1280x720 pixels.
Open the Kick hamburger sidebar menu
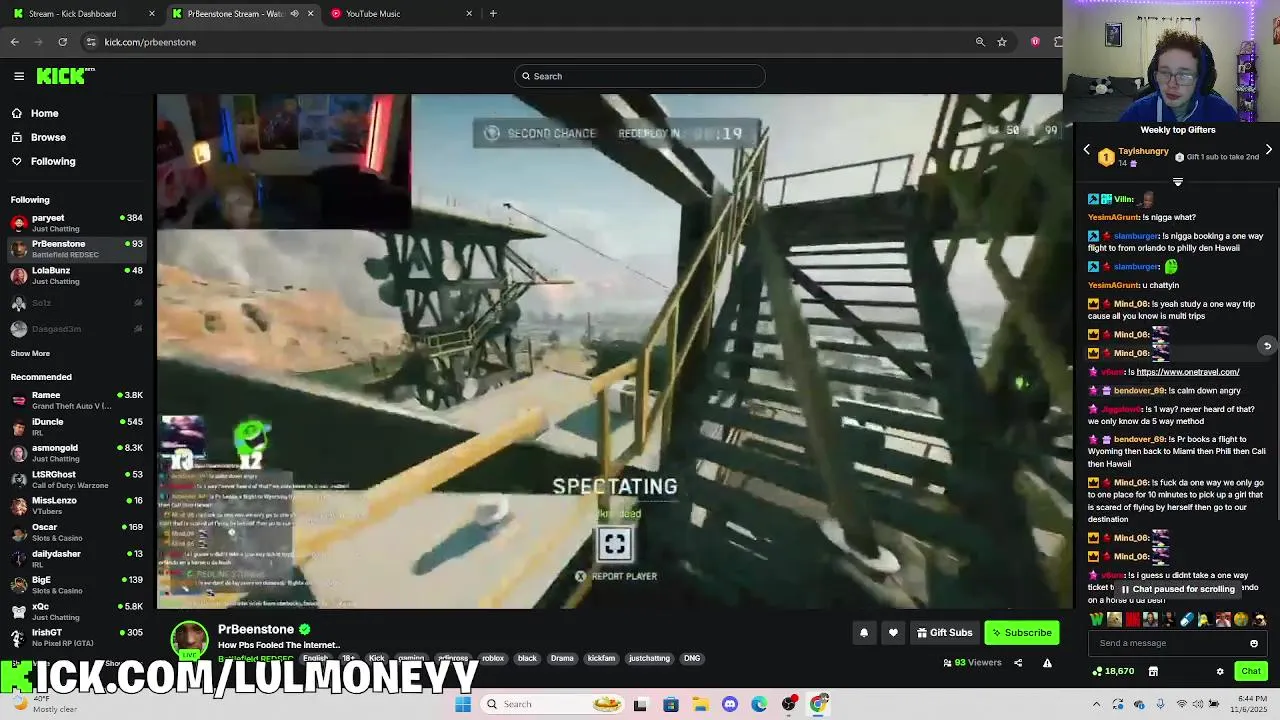19,76
